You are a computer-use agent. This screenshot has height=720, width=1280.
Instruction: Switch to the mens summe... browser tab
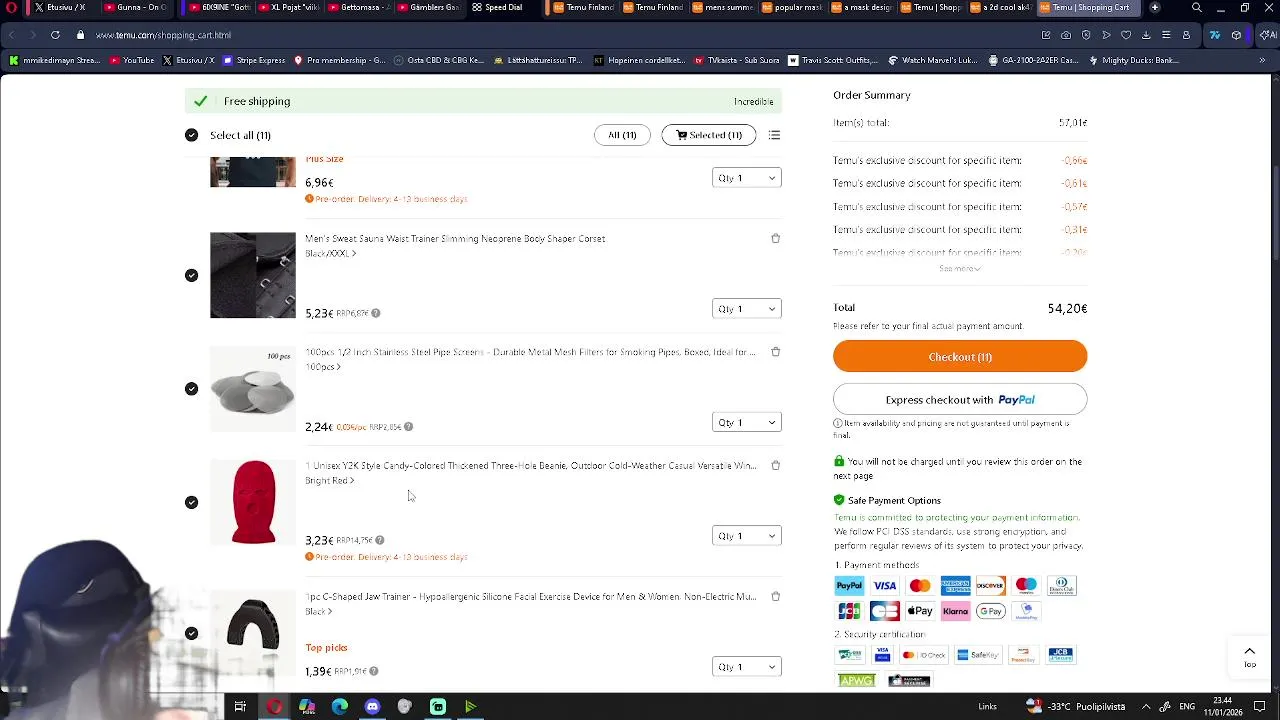click(x=722, y=7)
